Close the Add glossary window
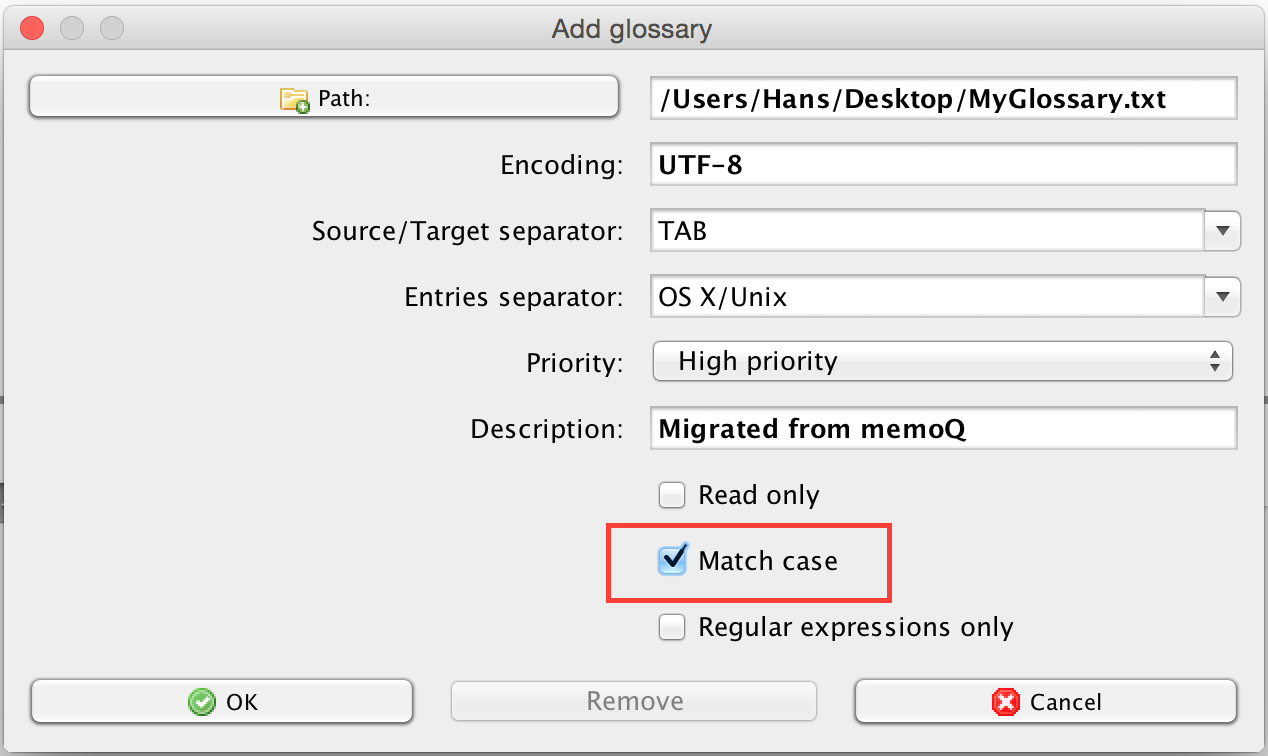The width and height of the screenshot is (1268, 756). point(32,28)
